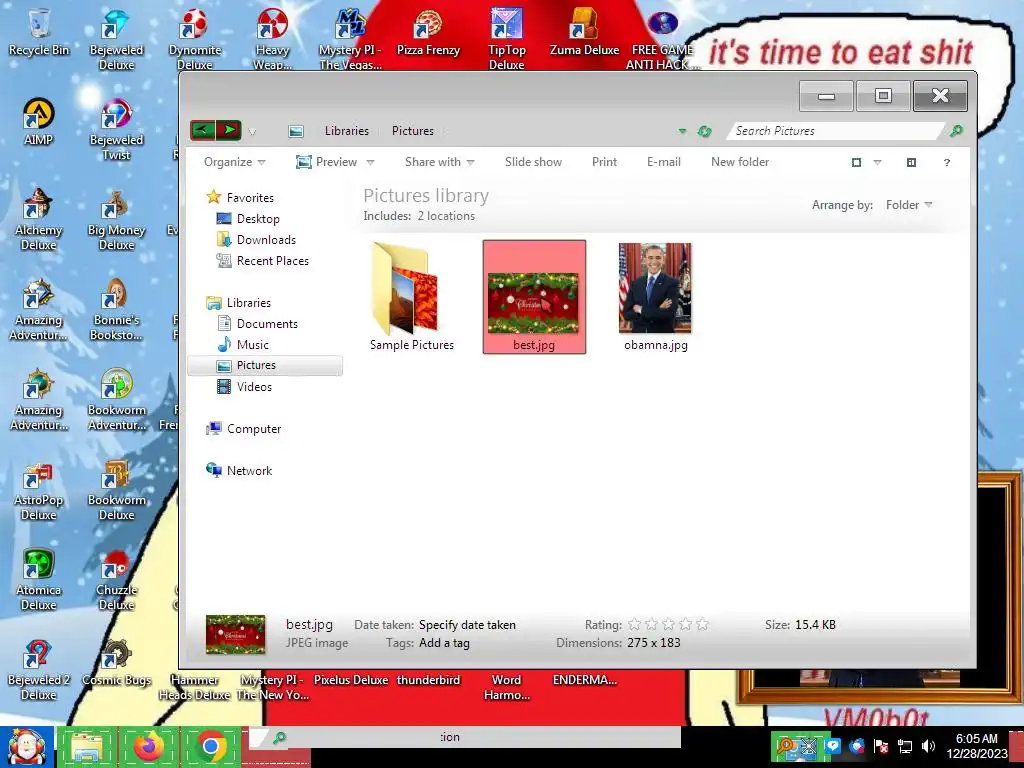
Task: Select the Atomica Deluxe desktop shortcut
Action: [x=39, y=579]
